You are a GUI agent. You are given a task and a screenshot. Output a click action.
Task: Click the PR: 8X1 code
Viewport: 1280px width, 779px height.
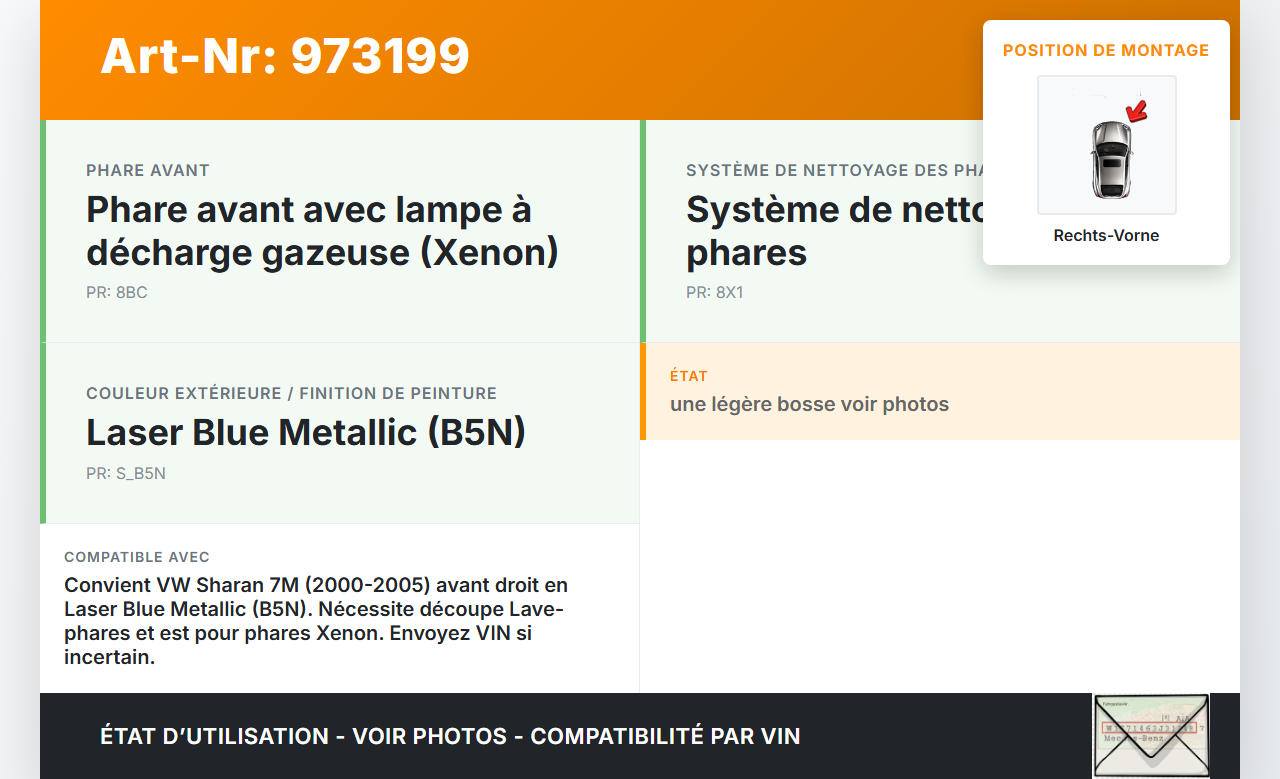(714, 293)
